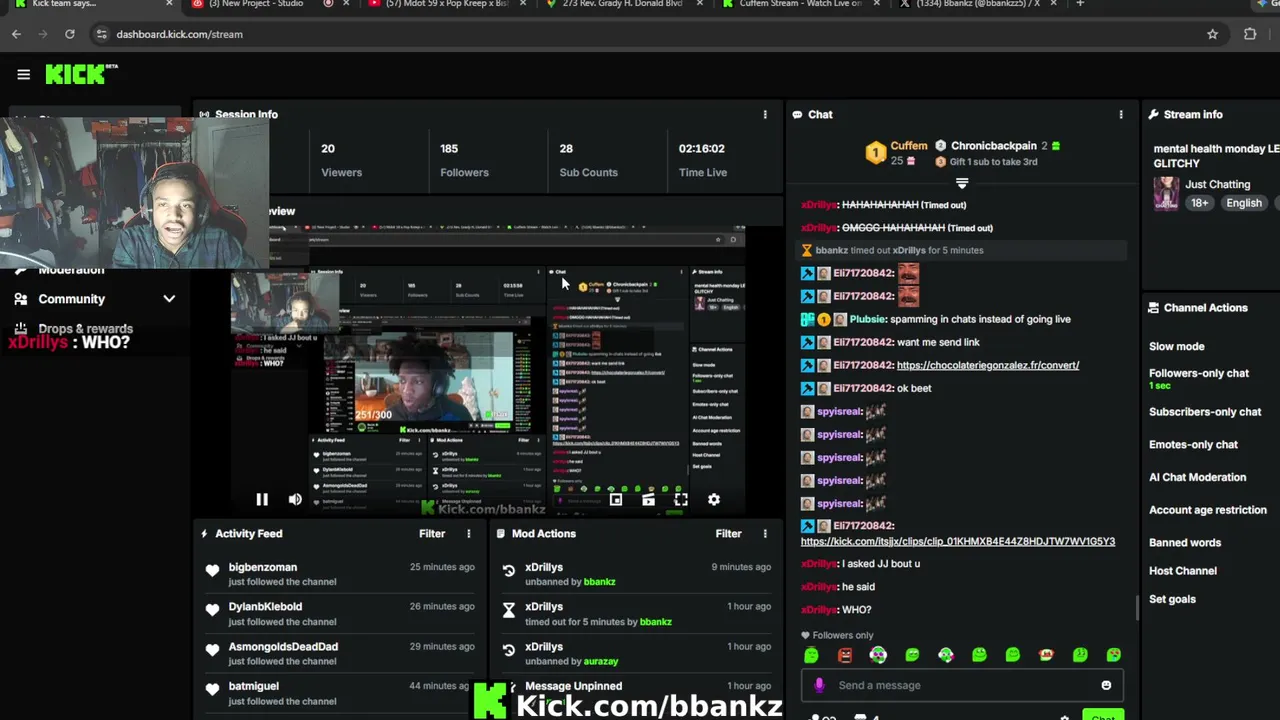The image size is (1280, 720).
Task: Pause the stream preview player
Action: 262,499
